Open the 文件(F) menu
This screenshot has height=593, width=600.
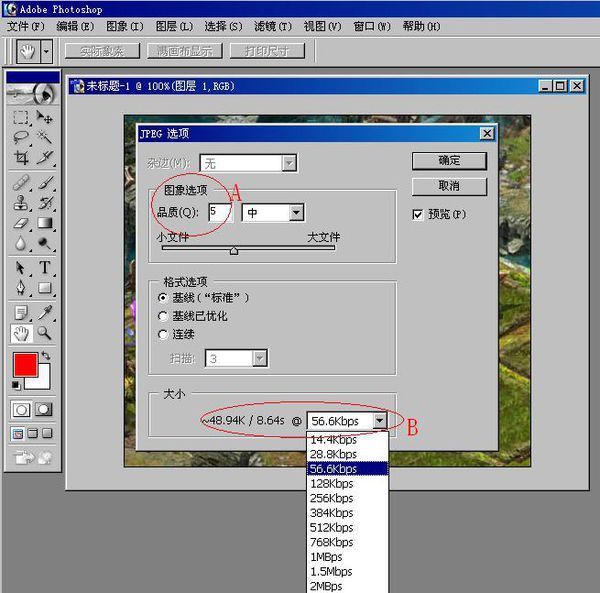26,26
